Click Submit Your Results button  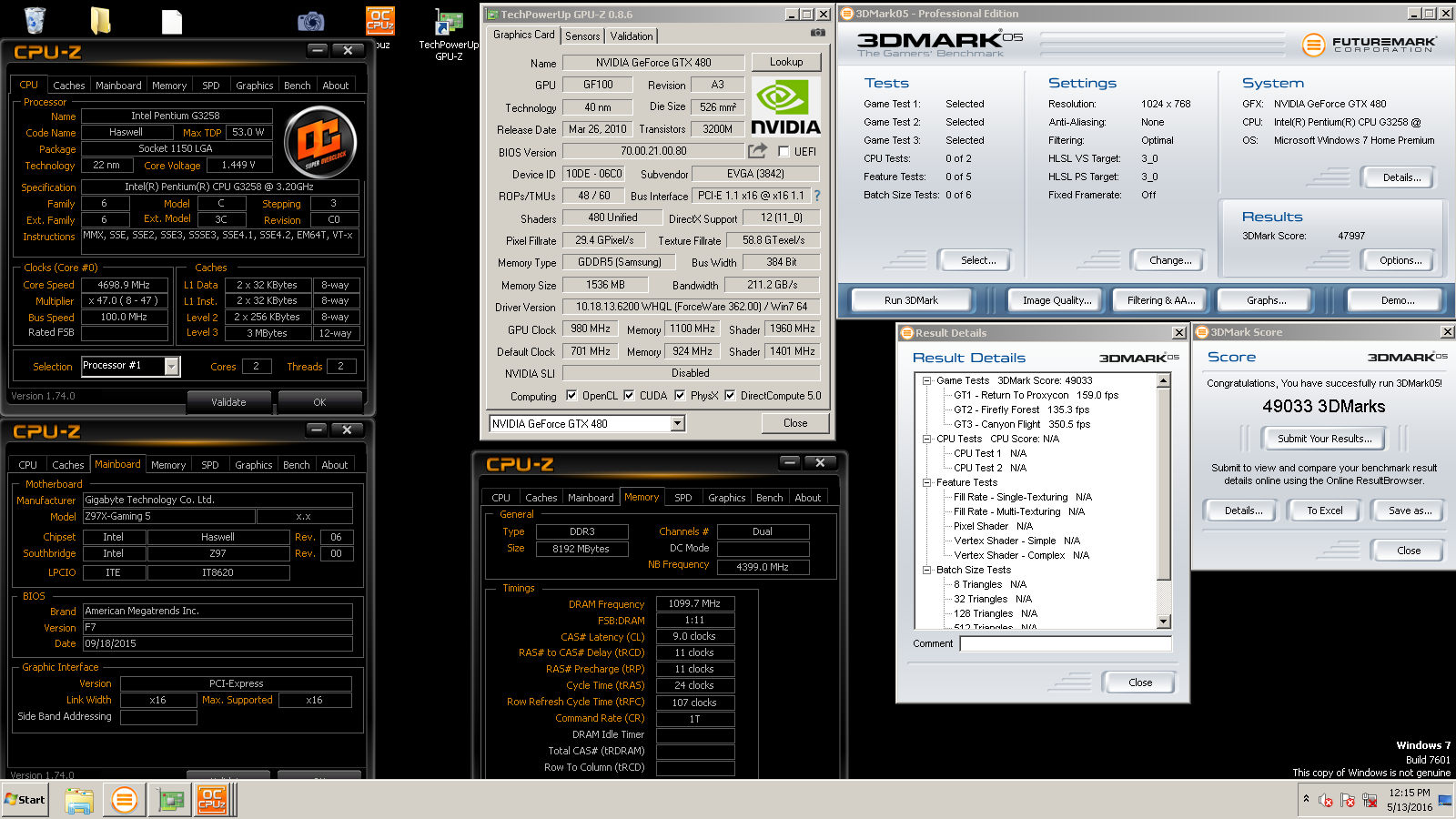(x=1324, y=439)
